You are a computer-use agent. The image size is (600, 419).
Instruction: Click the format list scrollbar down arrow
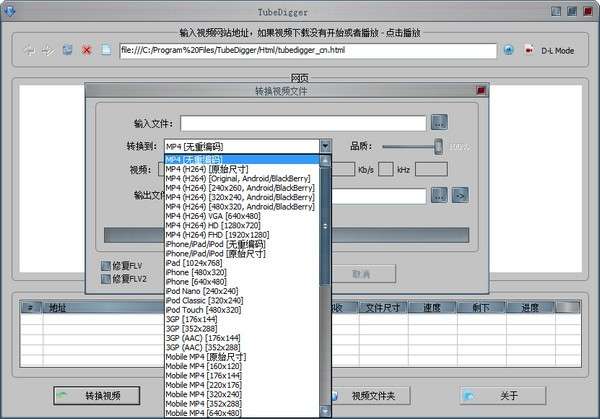[325, 411]
